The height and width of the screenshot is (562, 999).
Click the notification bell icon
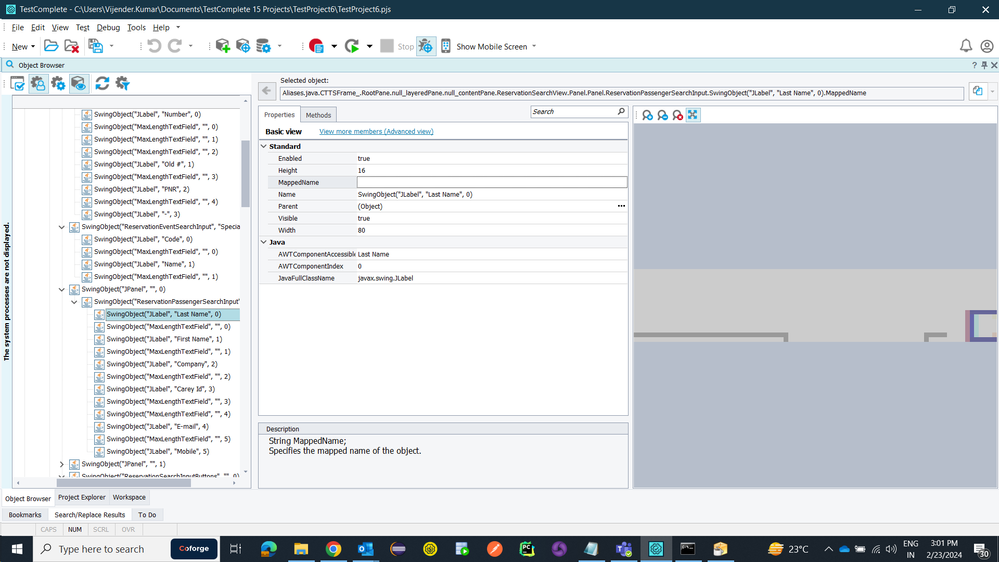[x=966, y=46]
